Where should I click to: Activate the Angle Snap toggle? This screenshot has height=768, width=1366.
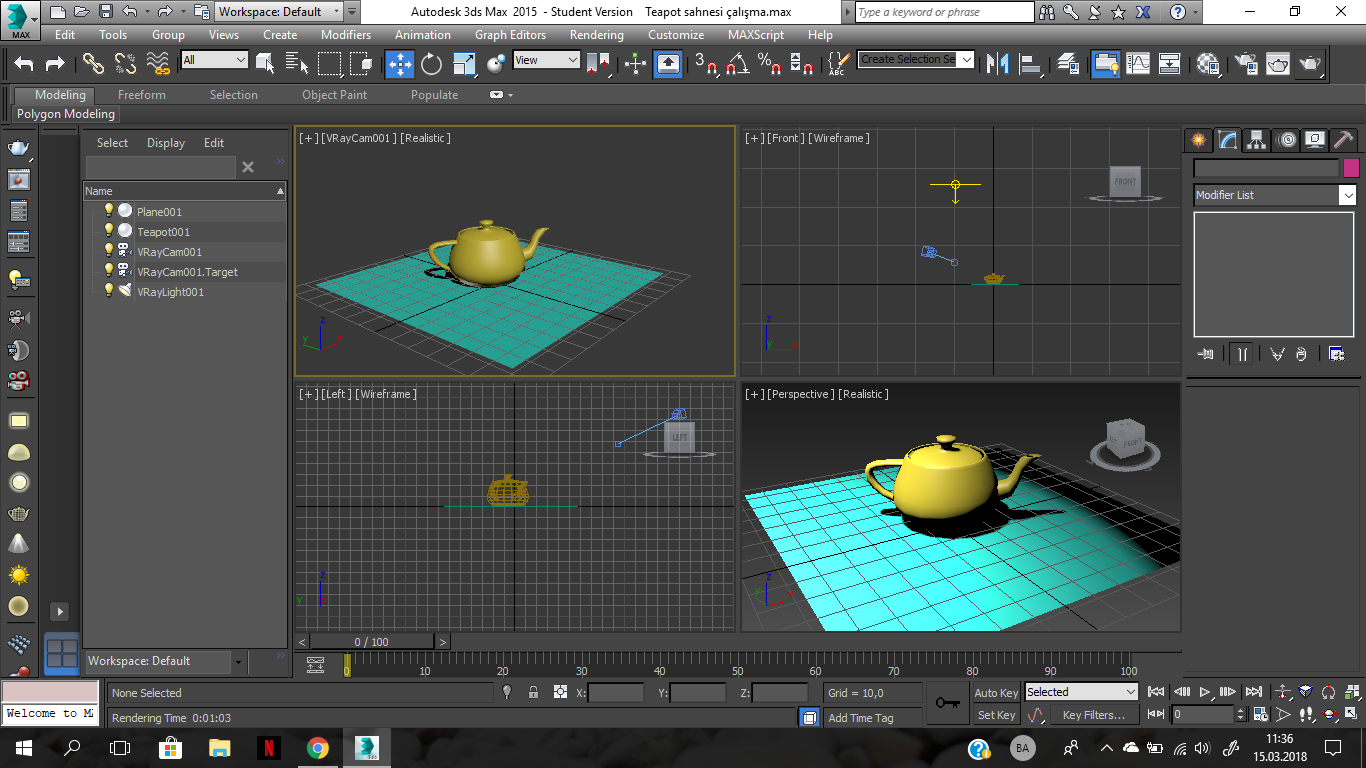738,64
